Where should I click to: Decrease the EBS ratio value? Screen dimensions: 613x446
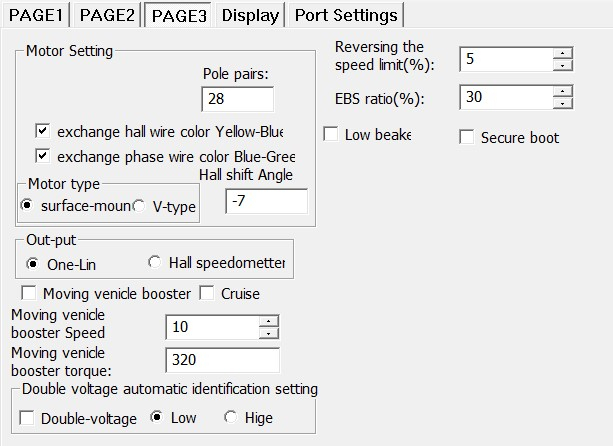(564, 103)
